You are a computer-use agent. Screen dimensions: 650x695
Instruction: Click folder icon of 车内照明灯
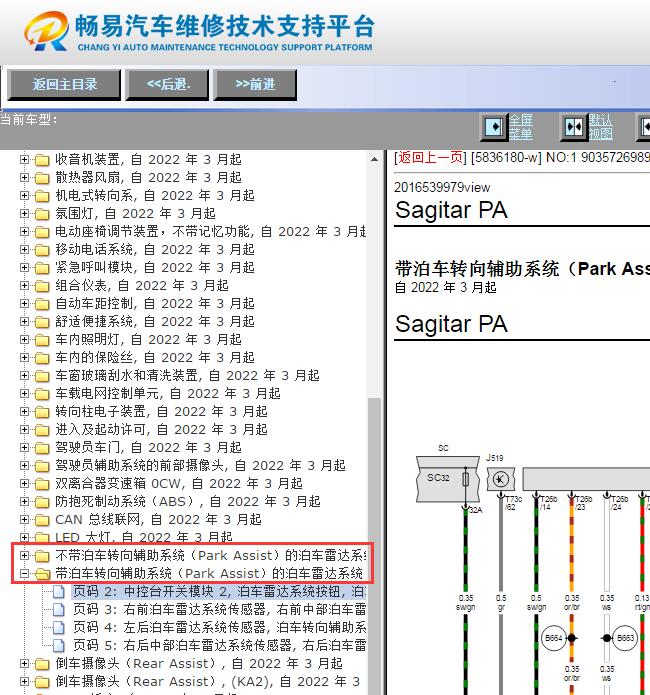pos(42,340)
